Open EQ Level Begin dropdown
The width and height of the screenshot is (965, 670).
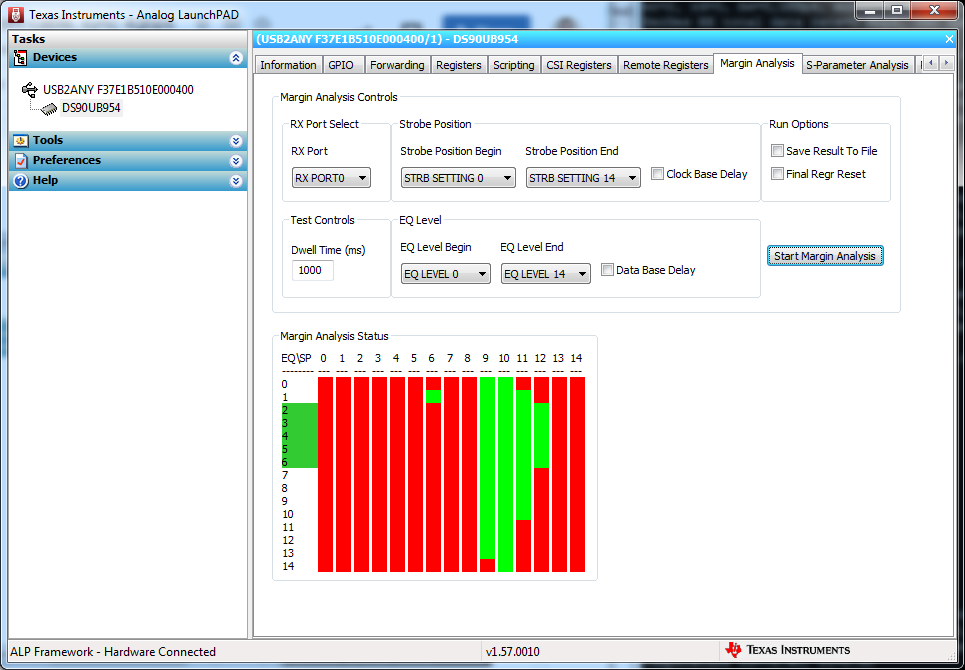446,274
